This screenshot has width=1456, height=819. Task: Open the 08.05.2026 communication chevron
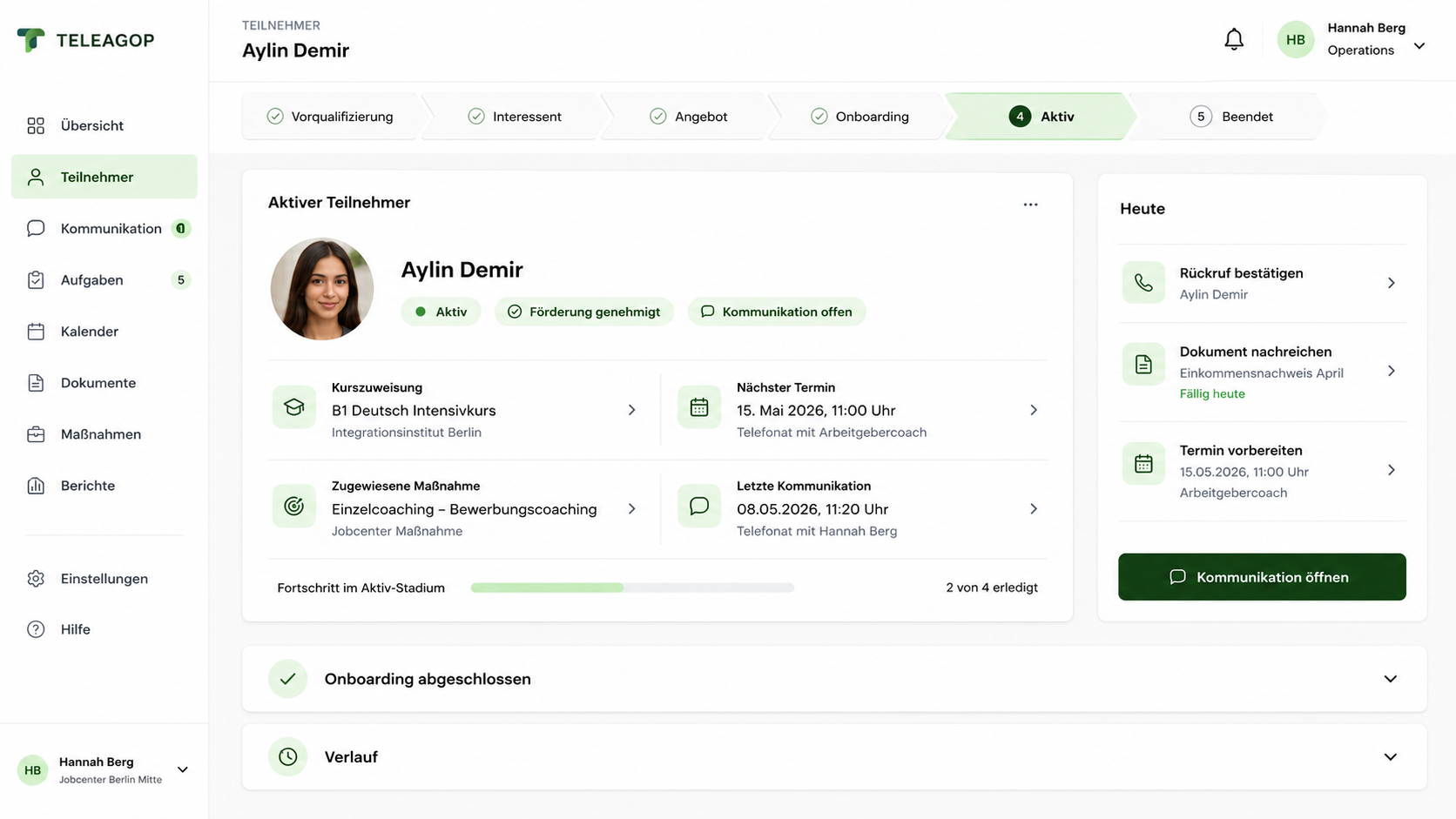click(1034, 509)
